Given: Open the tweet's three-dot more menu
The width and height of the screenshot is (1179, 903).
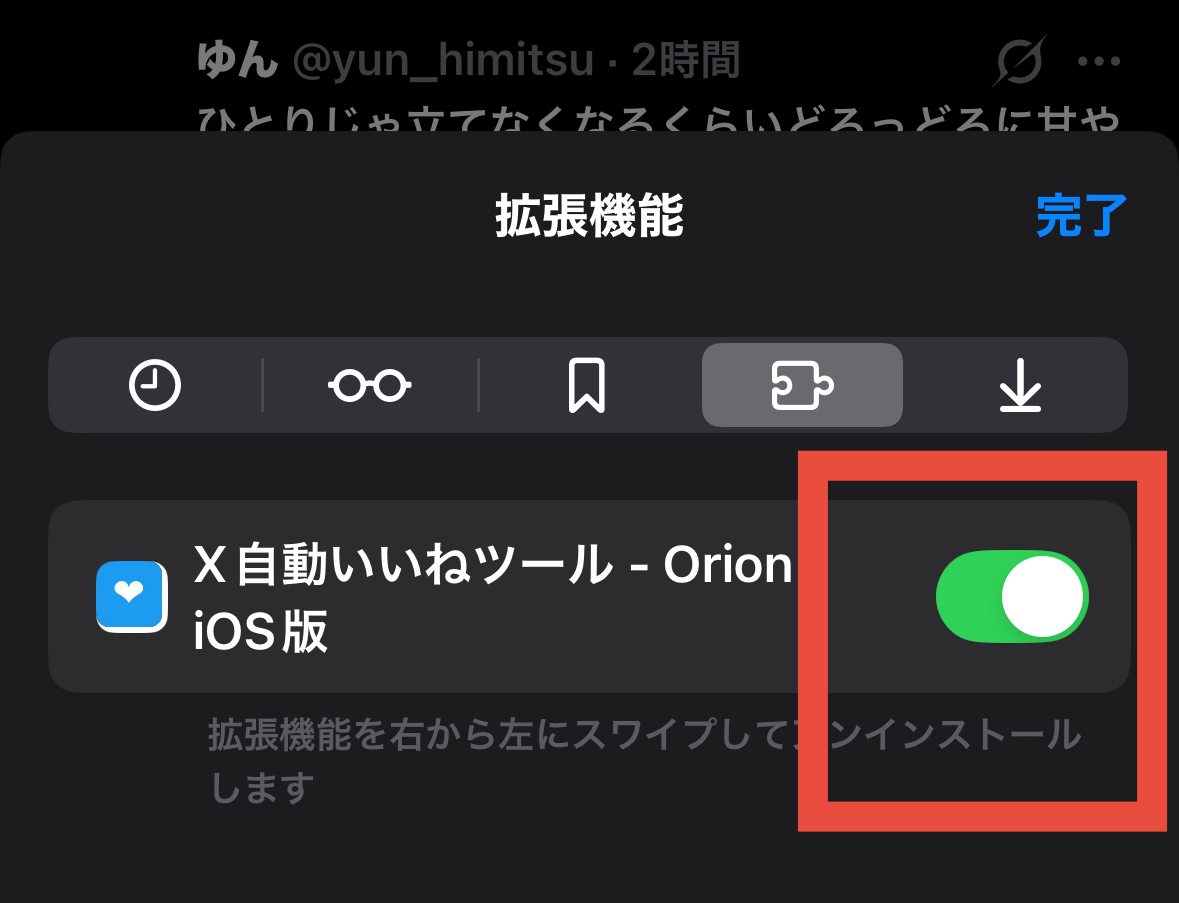Looking at the screenshot, I should pyautogui.click(x=1099, y=62).
